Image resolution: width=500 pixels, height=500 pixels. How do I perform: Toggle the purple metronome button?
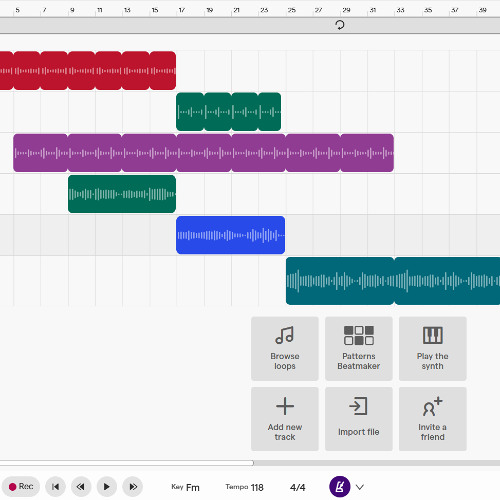pos(340,487)
